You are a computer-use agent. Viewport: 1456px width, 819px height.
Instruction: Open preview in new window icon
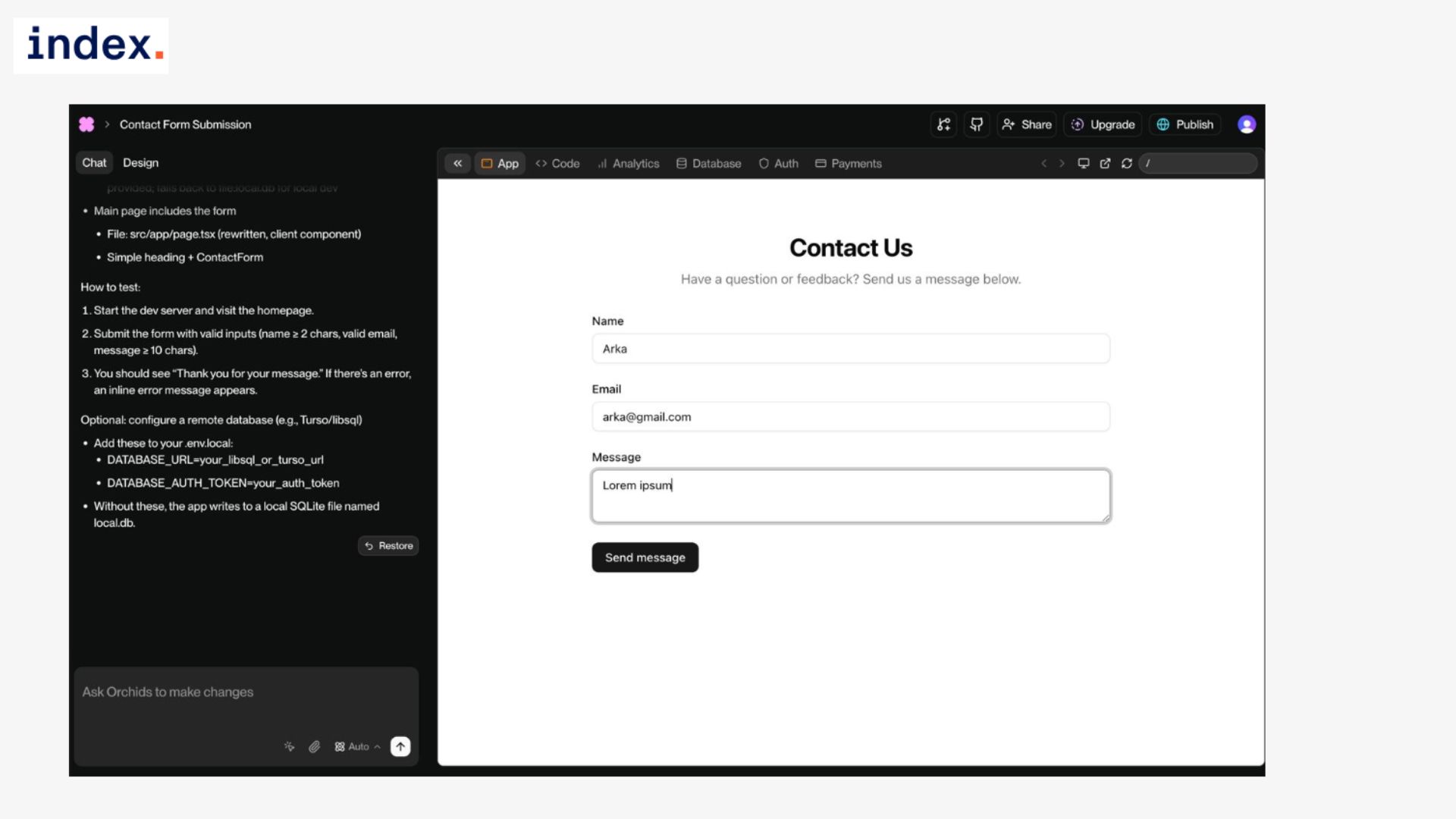point(1105,163)
